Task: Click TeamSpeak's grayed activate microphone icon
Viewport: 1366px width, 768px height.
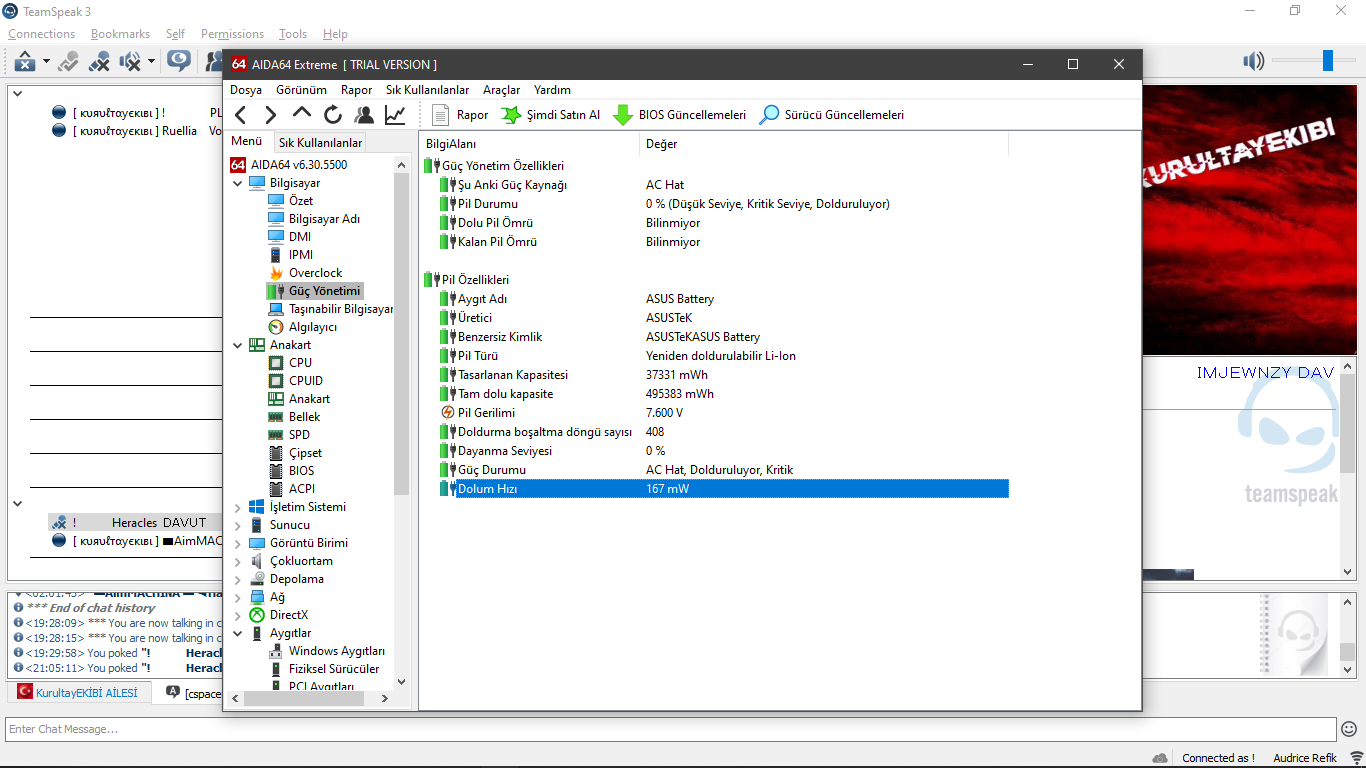Action: (x=68, y=62)
